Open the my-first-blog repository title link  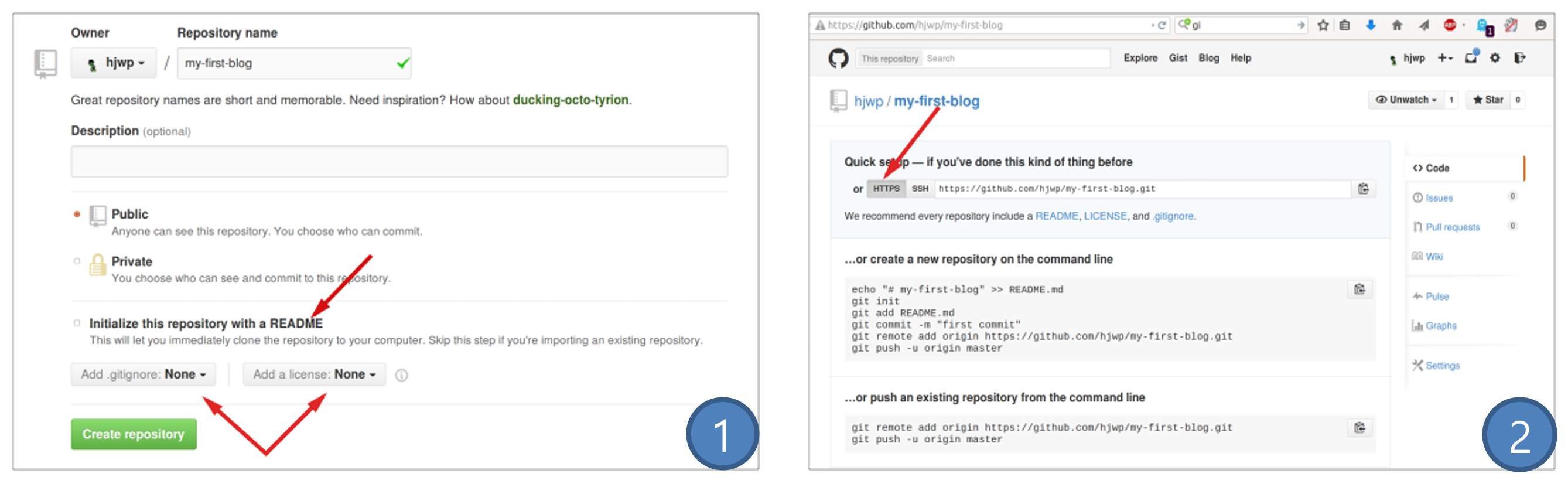pyautogui.click(x=936, y=101)
